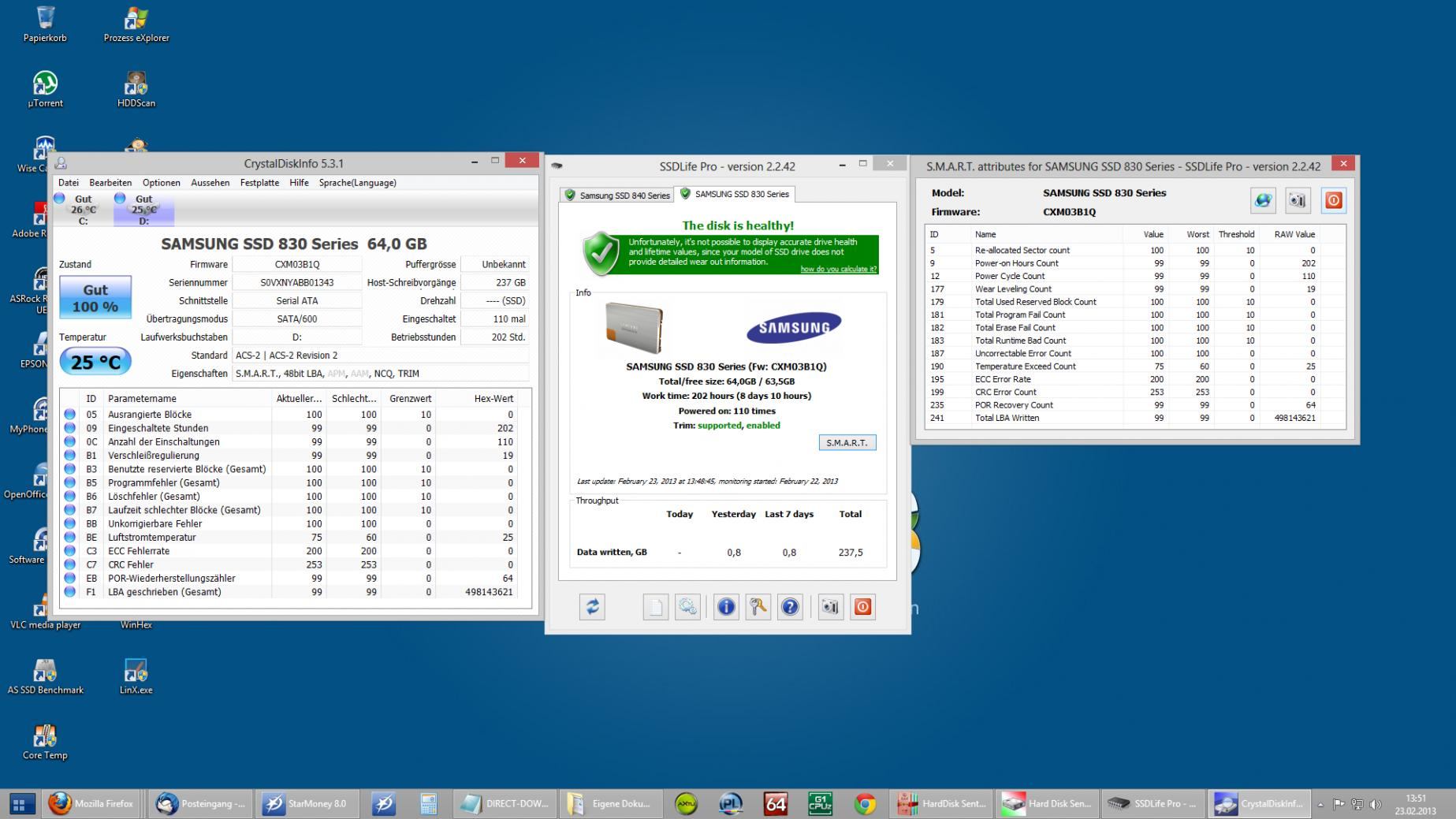
Task: Click the blank document report icon in SSDLife
Action: tap(655, 606)
